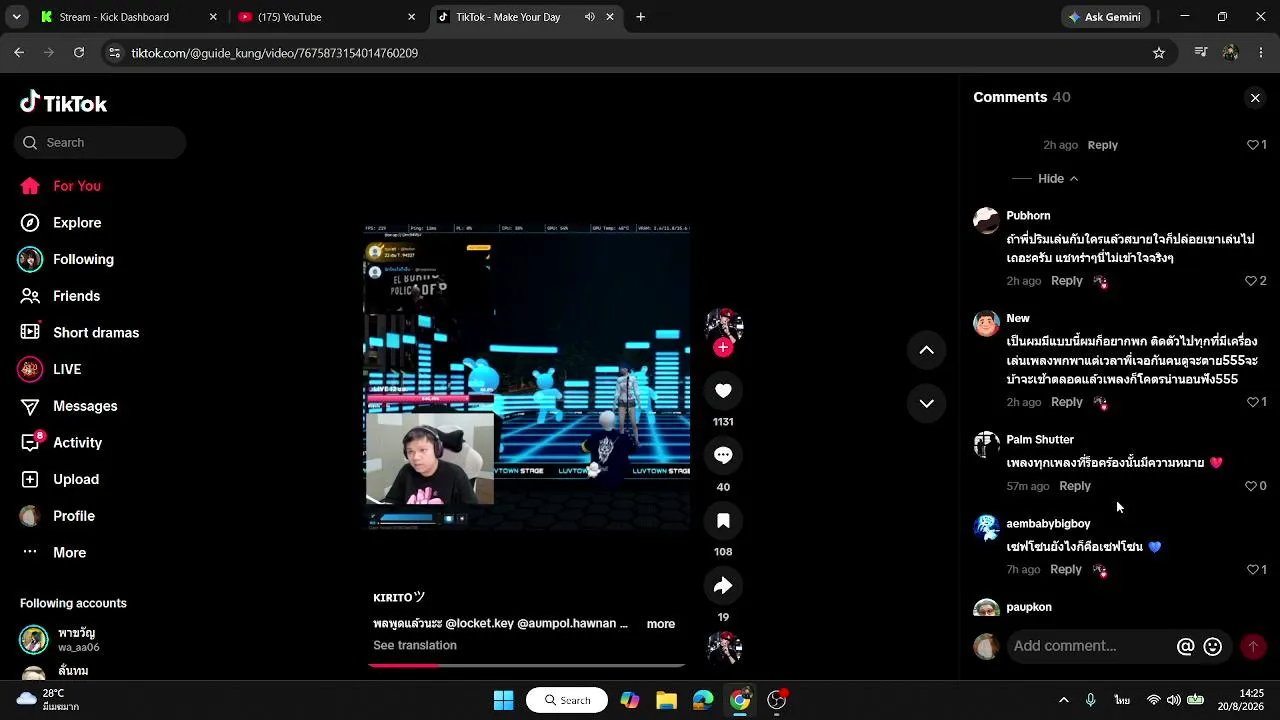Open the Chrome three-dot menu
Image resolution: width=1280 pixels, height=720 pixels.
click(x=1260, y=53)
